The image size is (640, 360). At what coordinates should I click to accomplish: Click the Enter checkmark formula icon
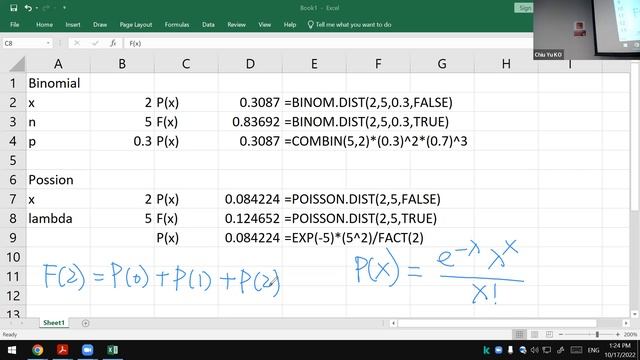click(x=95, y=43)
